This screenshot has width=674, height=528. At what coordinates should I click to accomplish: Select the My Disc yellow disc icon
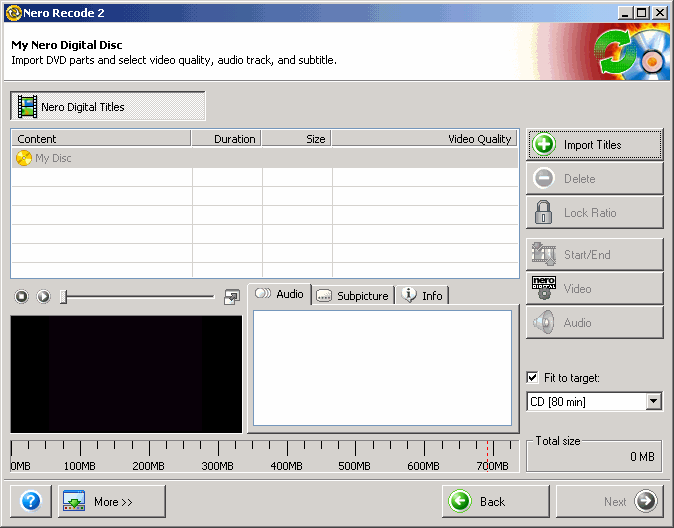[24, 158]
